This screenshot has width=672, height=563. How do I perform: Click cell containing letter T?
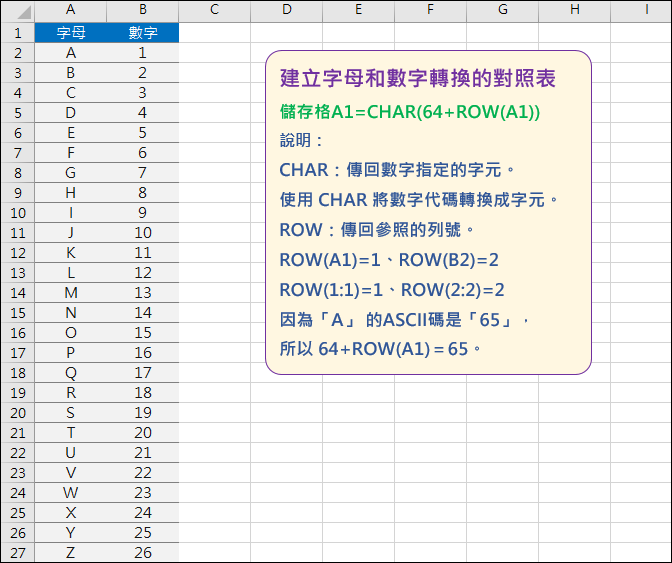(x=71, y=433)
